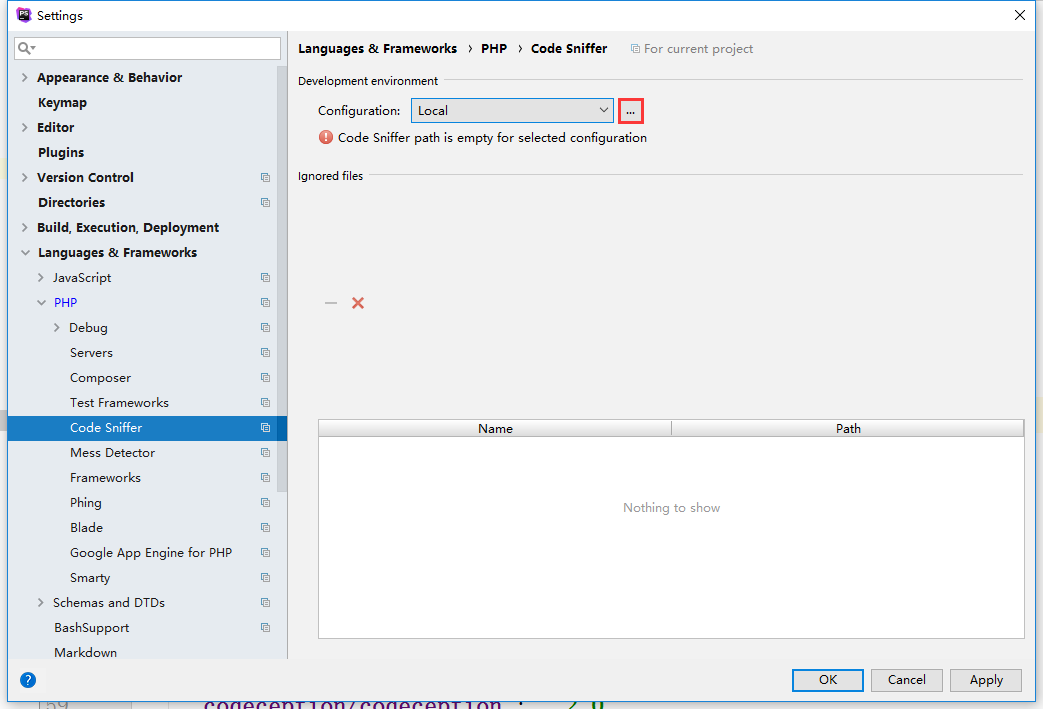
Task: Click the browse '...' button beside Configuration
Action: pos(630,111)
